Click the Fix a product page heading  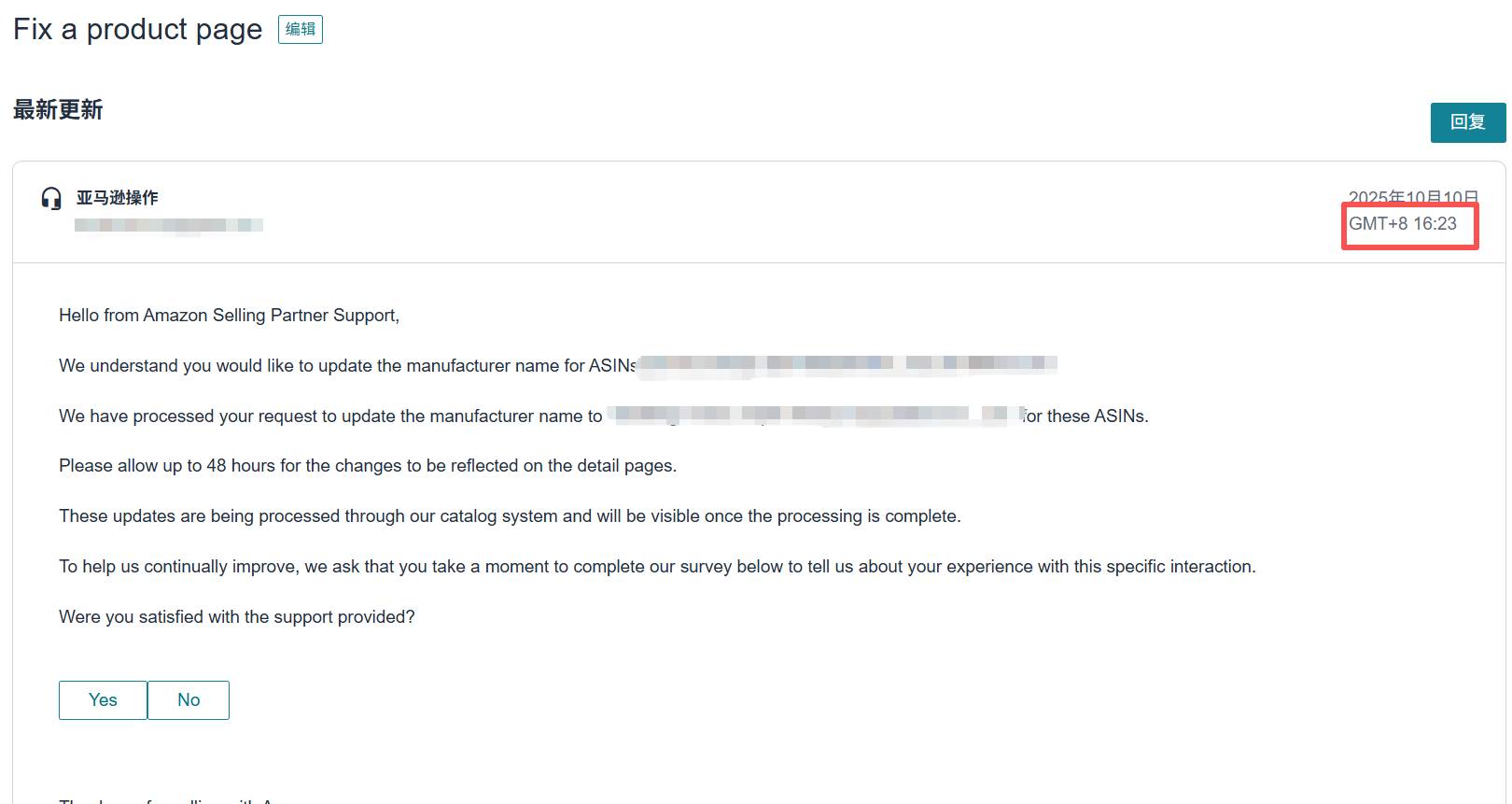(x=138, y=30)
